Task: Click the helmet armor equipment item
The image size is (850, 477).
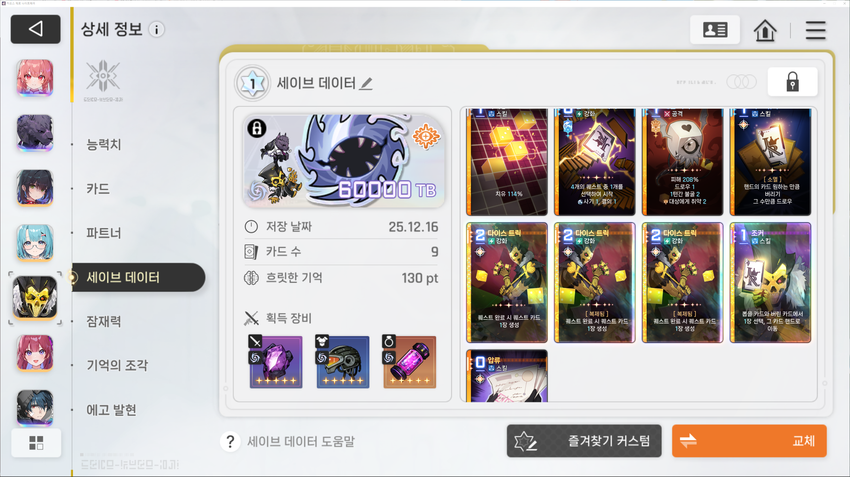Action: click(x=342, y=362)
